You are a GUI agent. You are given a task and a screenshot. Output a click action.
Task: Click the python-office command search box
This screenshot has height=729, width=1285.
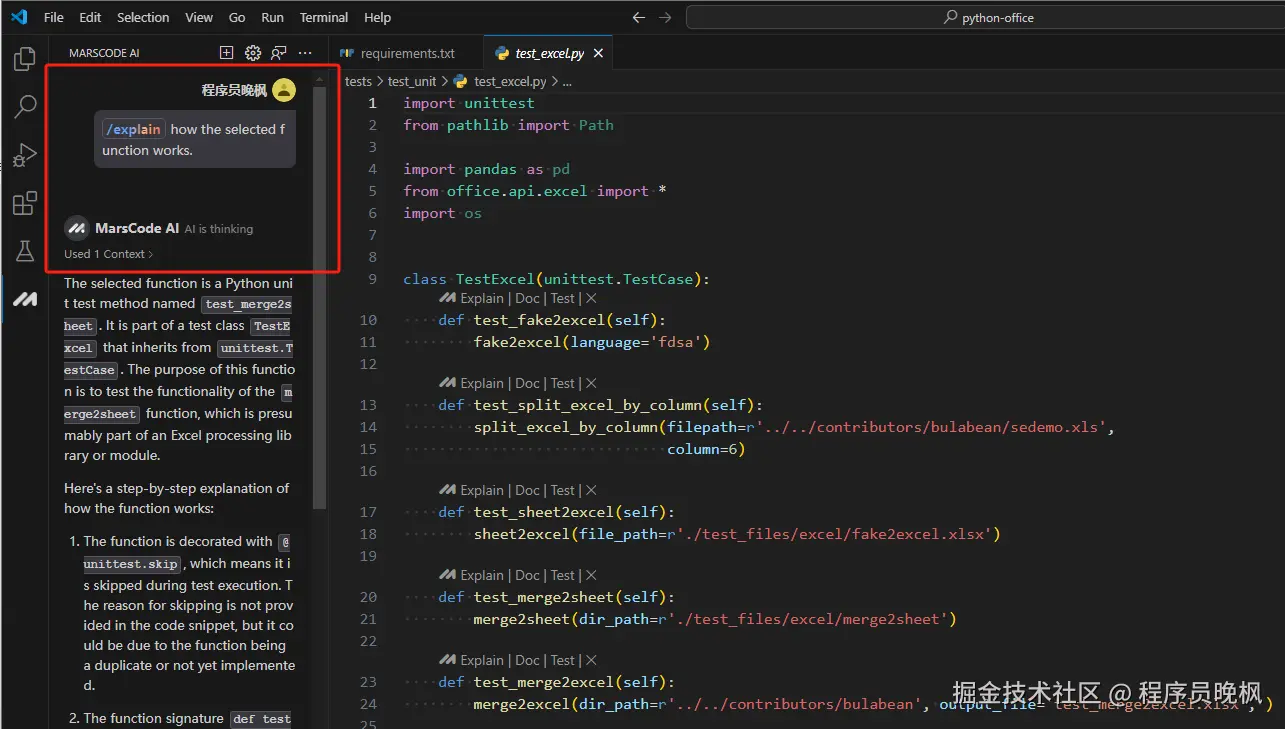click(x=985, y=17)
